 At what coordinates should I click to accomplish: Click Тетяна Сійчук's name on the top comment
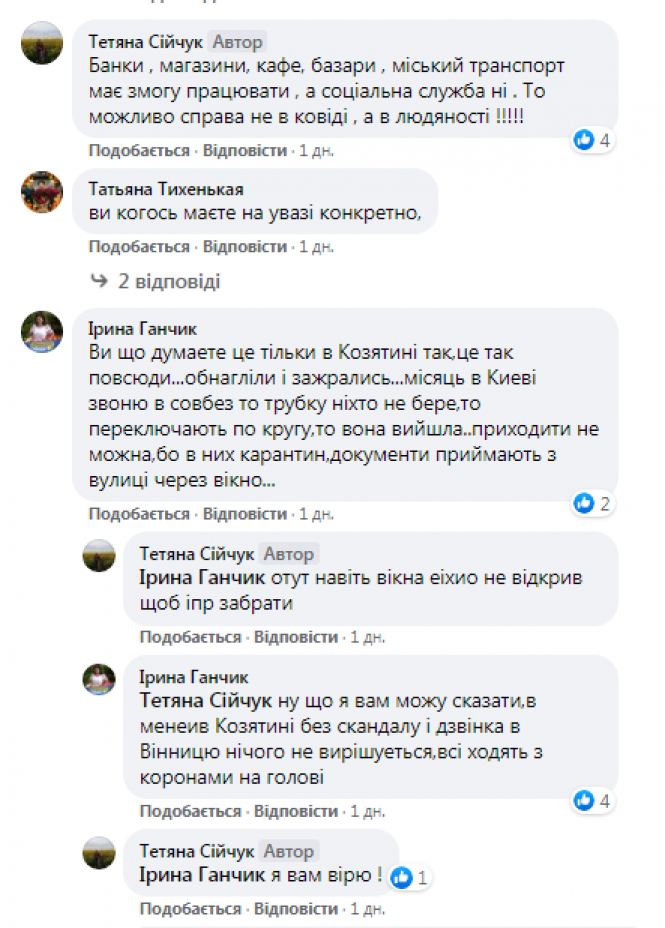coord(150,42)
